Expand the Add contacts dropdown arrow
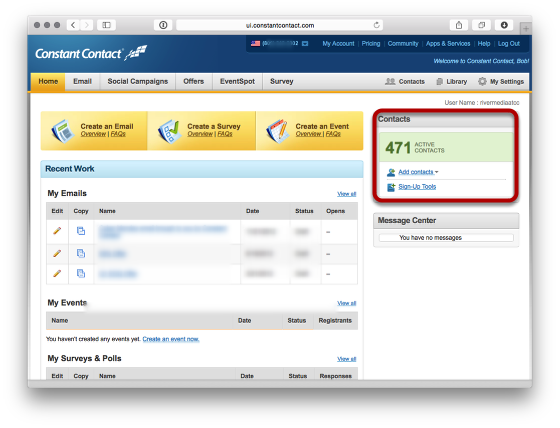 coord(436,172)
